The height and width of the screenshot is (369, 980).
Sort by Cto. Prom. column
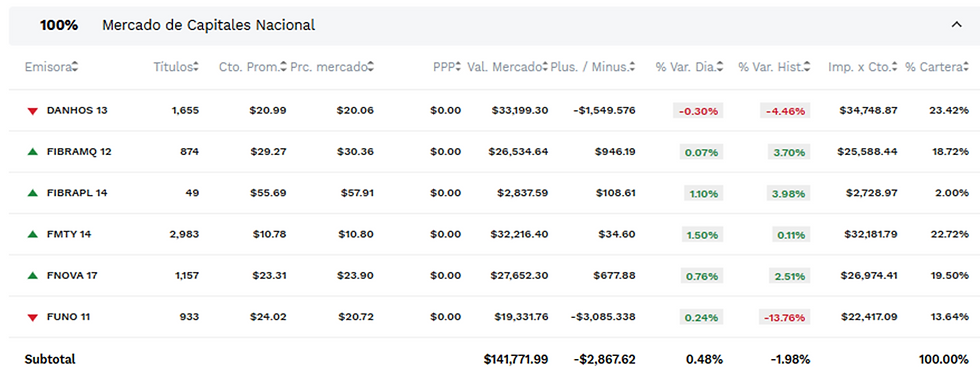point(252,67)
